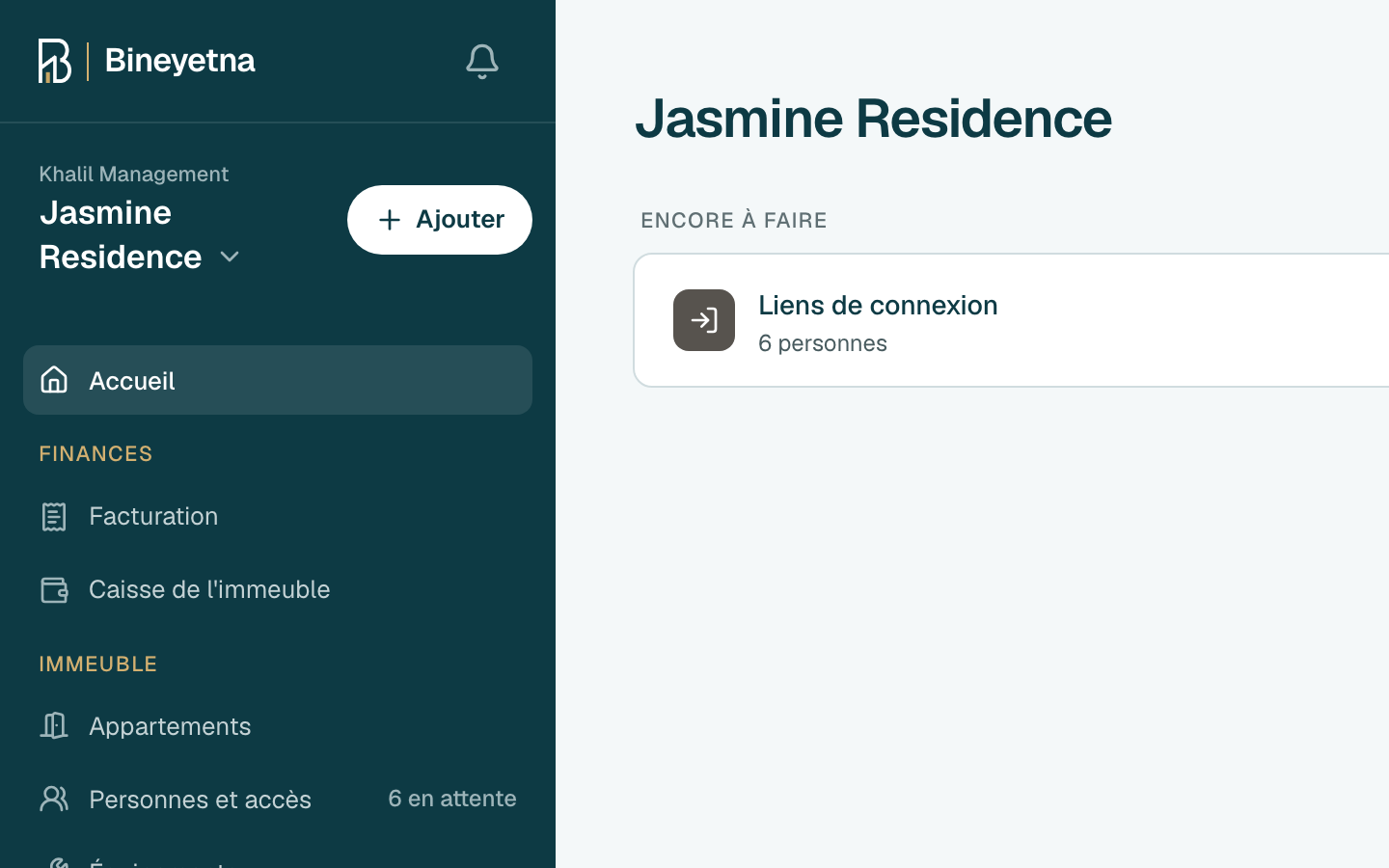Click the Bineyetna logo

point(147,61)
